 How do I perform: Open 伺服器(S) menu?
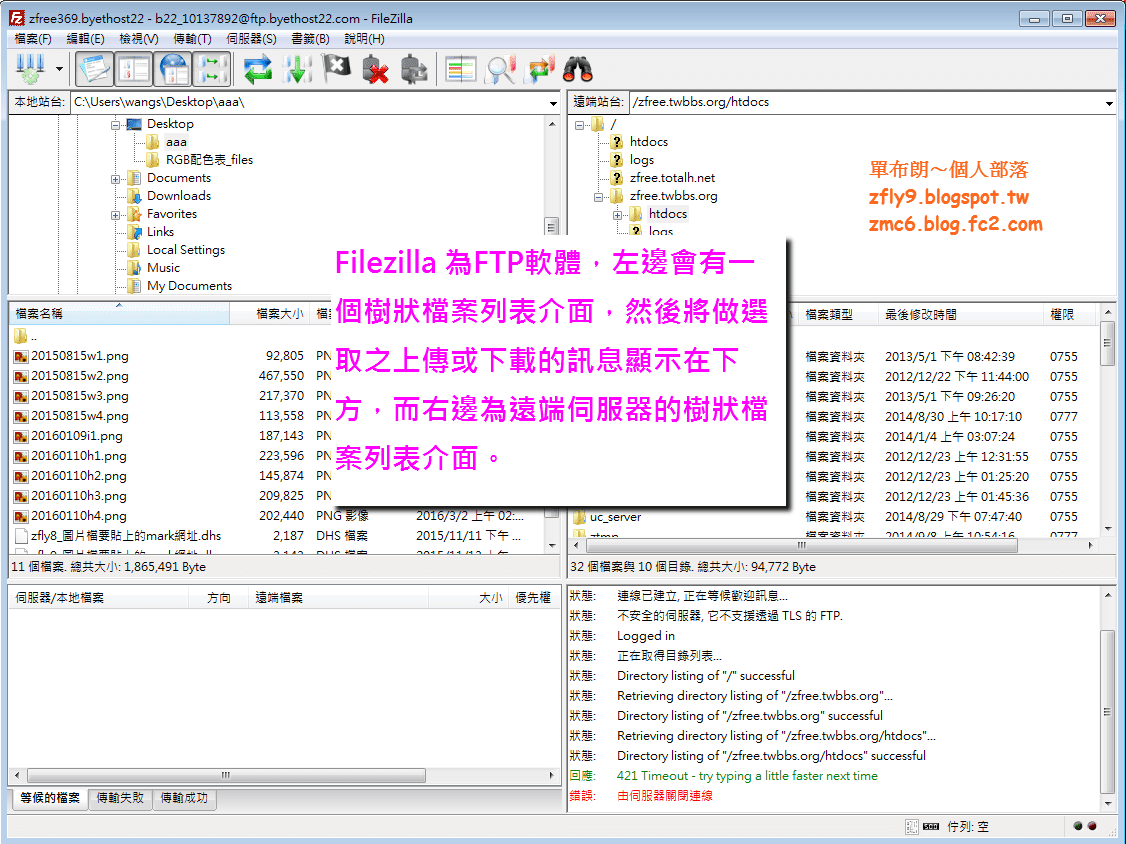tap(251, 39)
